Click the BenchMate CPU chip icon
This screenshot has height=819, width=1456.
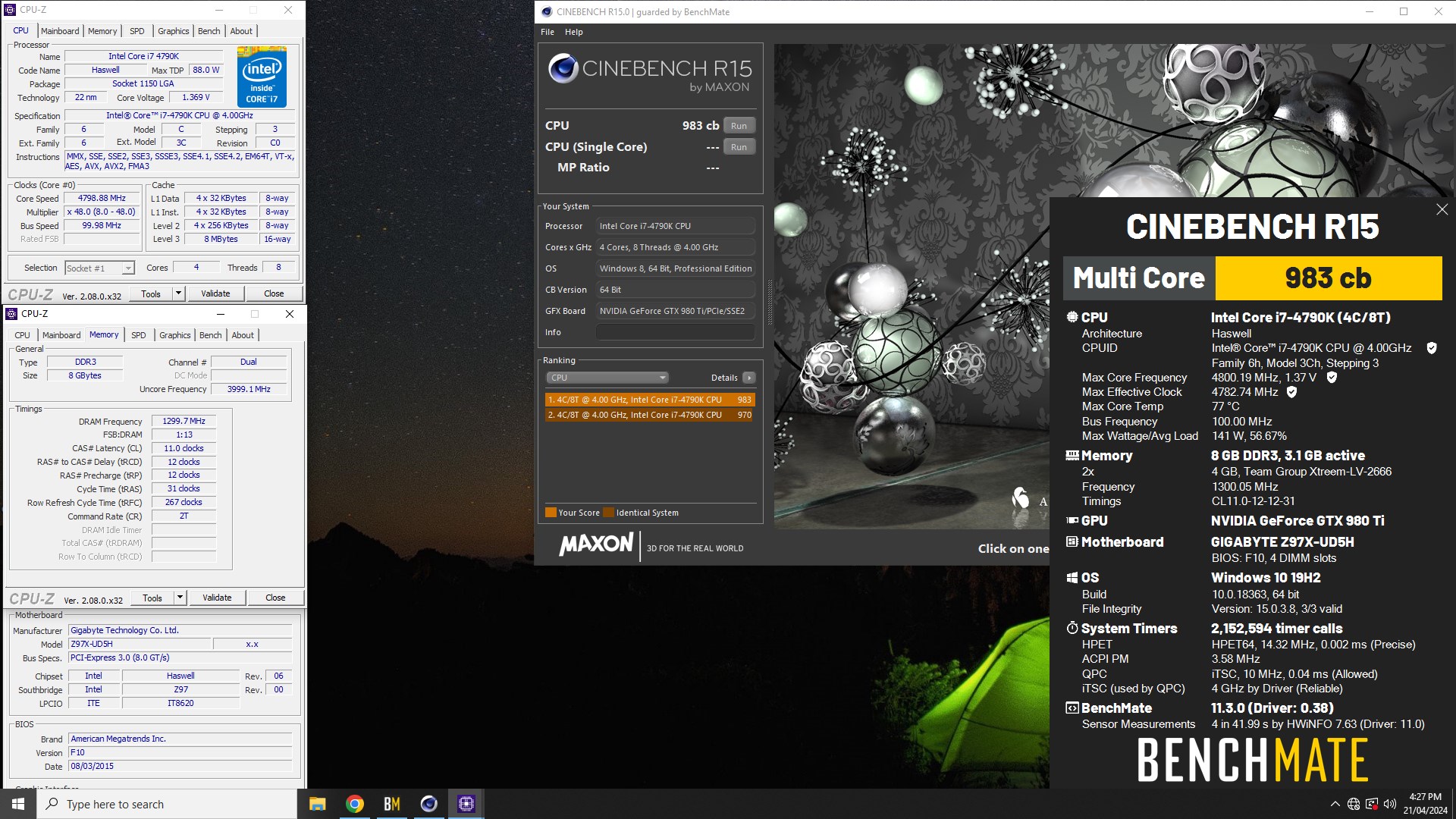tap(1072, 318)
